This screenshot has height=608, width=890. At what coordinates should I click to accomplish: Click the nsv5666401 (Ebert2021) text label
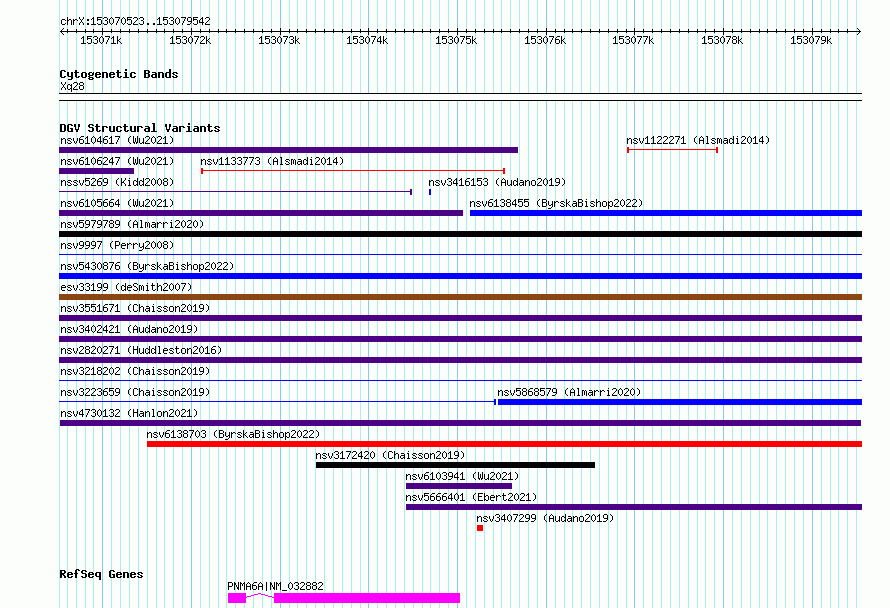point(471,497)
